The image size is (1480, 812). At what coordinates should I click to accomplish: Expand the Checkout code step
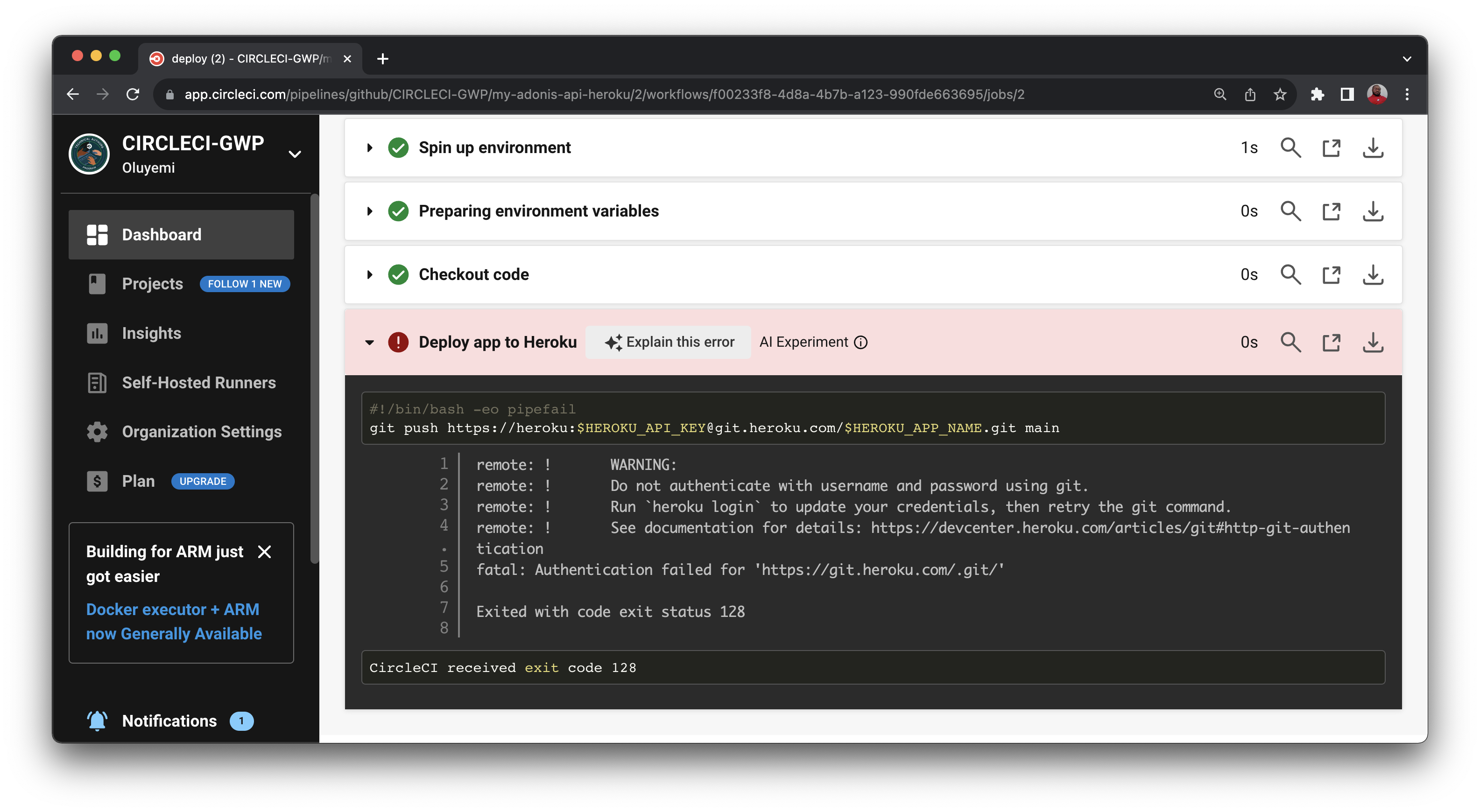[x=369, y=274]
